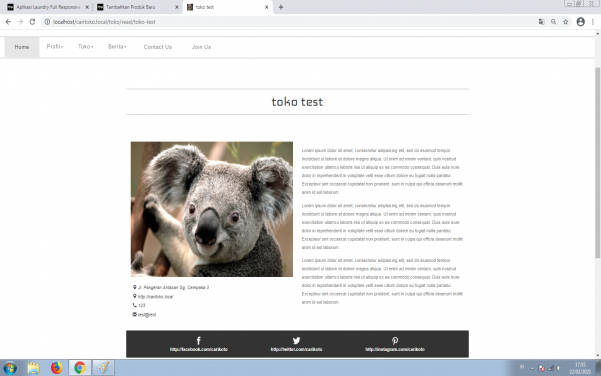Click the phone number 123
The height and width of the screenshot is (376, 601).
(141, 305)
